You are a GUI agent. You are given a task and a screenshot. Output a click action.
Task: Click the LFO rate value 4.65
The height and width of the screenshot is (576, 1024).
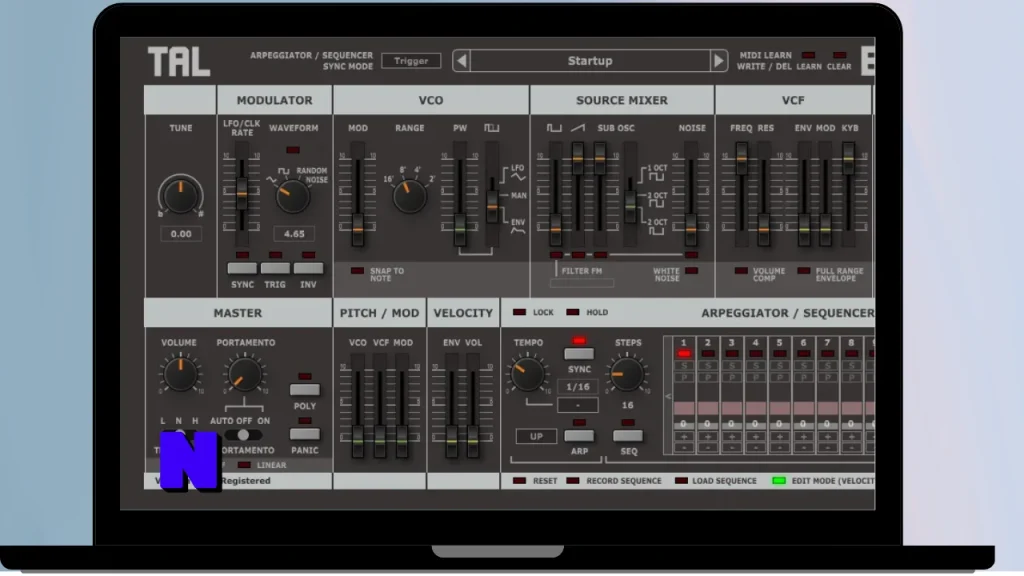pyautogui.click(x=294, y=234)
